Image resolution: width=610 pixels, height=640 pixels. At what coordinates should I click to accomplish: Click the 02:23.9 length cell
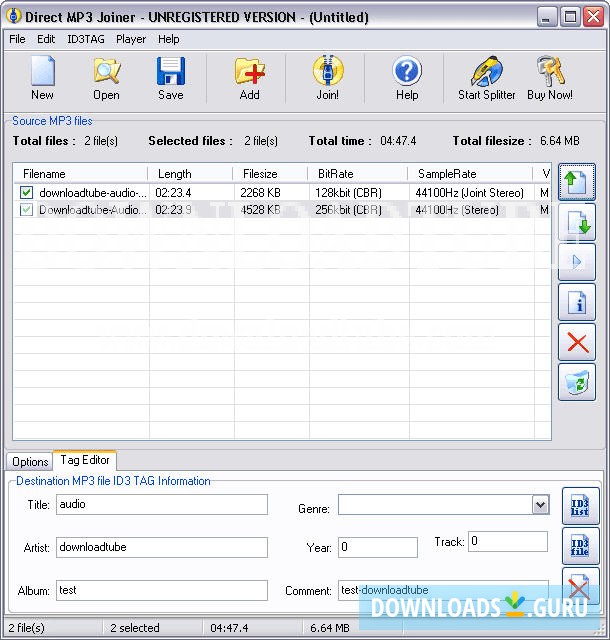coord(173,210)
